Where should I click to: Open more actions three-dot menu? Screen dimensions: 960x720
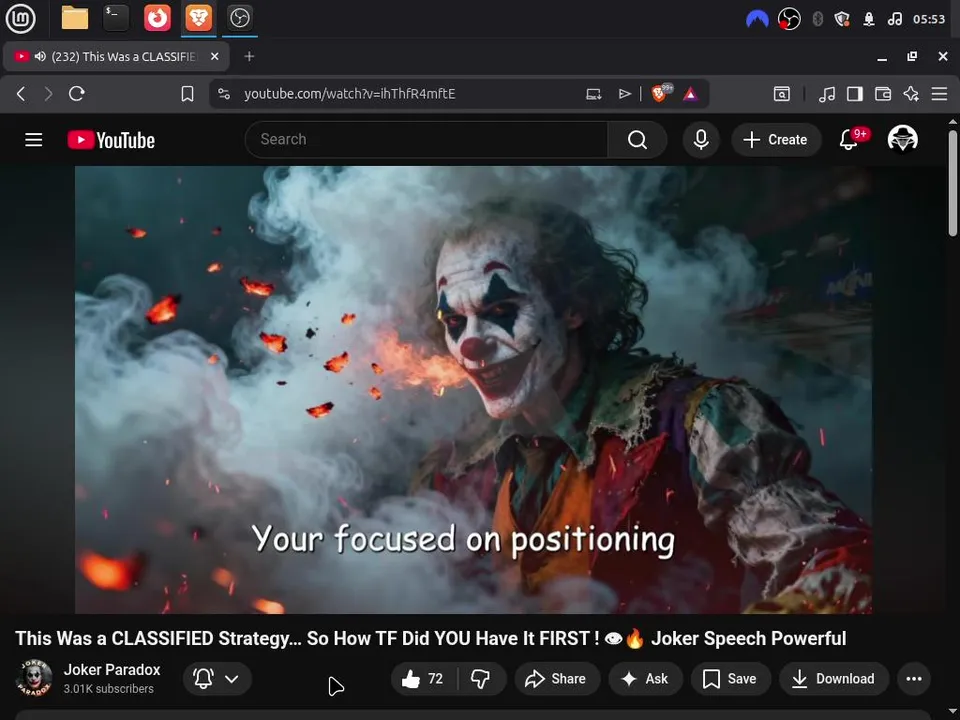point(914,678)
